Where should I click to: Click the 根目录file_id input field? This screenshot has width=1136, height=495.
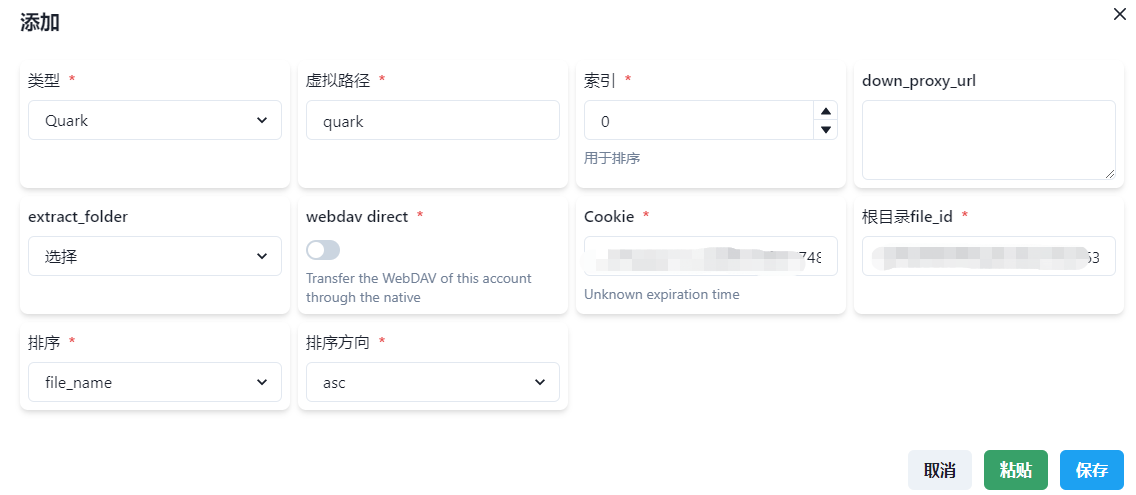(988, 256)
